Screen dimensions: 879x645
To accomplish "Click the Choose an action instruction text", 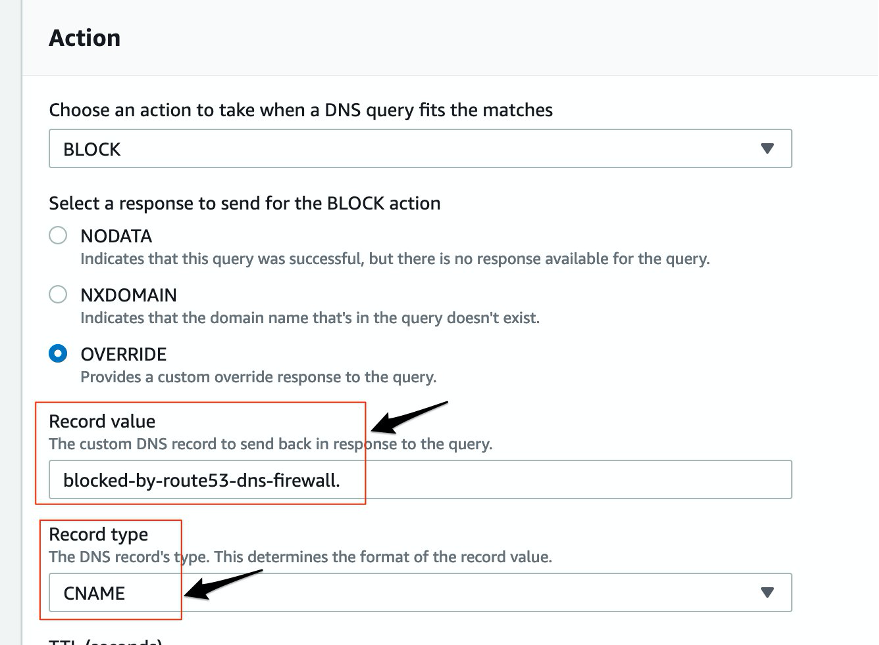I will (x=300, y=110).
